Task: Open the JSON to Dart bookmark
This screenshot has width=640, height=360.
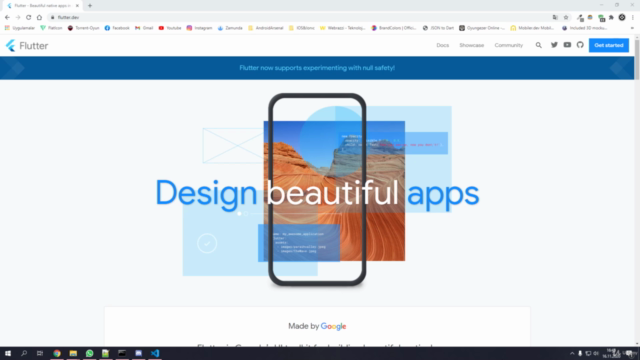Action: (438, 28)
